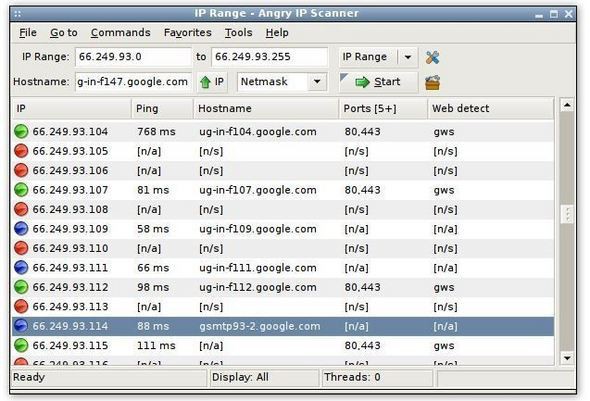
Task: Open the Tools menu
Action: click(x=239, y=33)
